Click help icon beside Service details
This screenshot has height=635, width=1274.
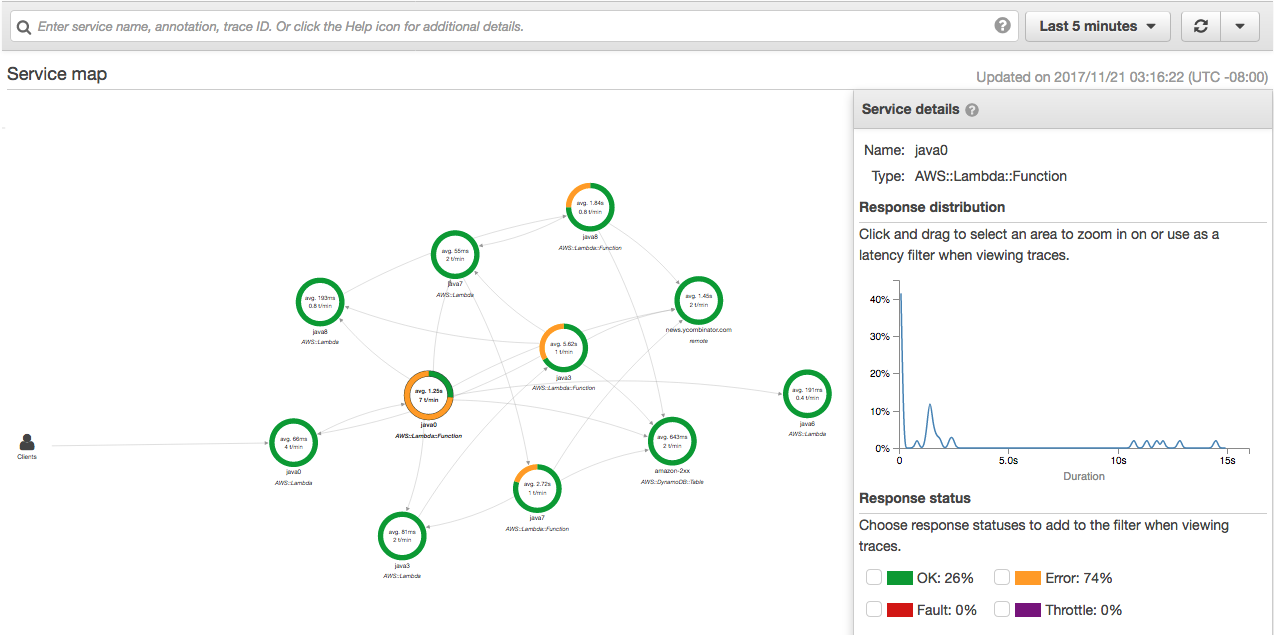click(972, 110)
